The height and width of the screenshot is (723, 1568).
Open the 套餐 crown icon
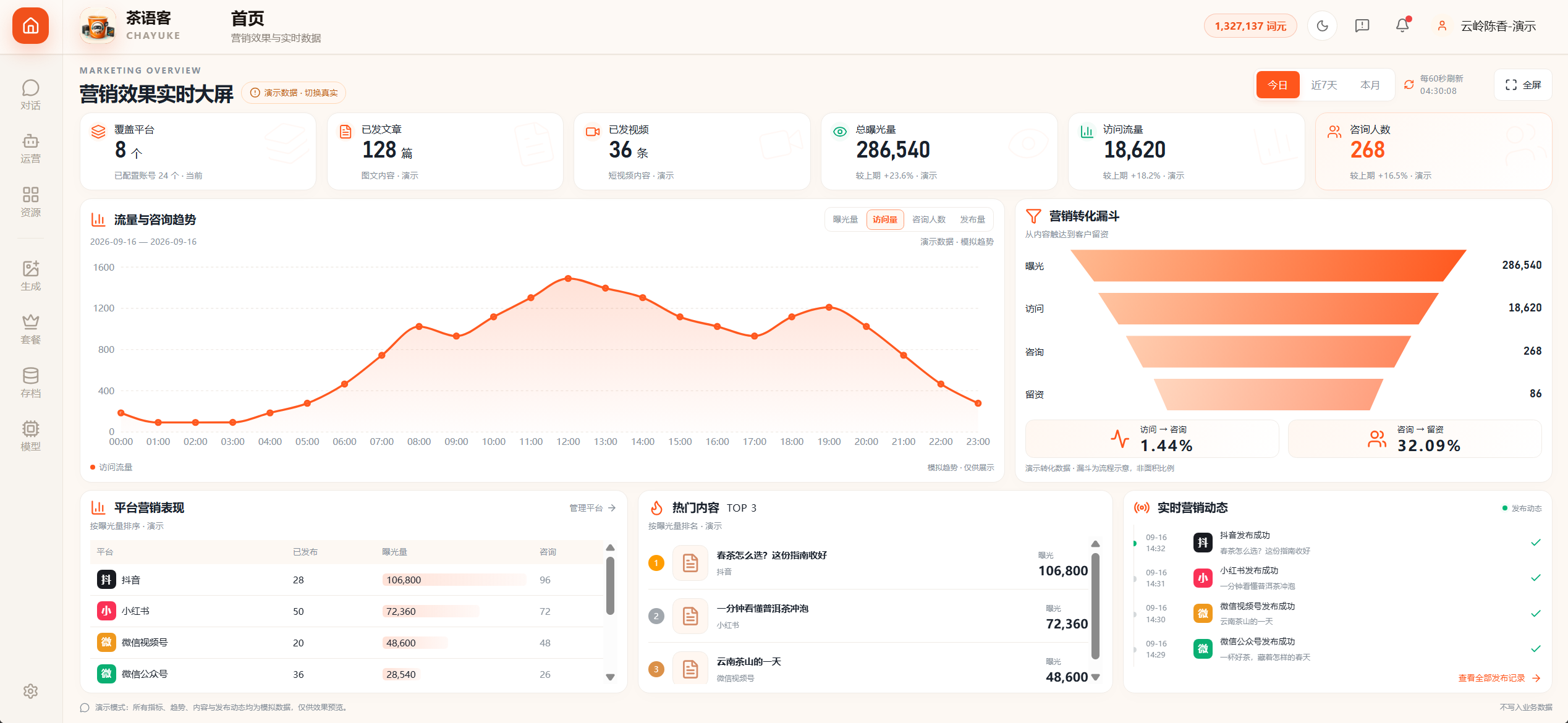point(30,329)
